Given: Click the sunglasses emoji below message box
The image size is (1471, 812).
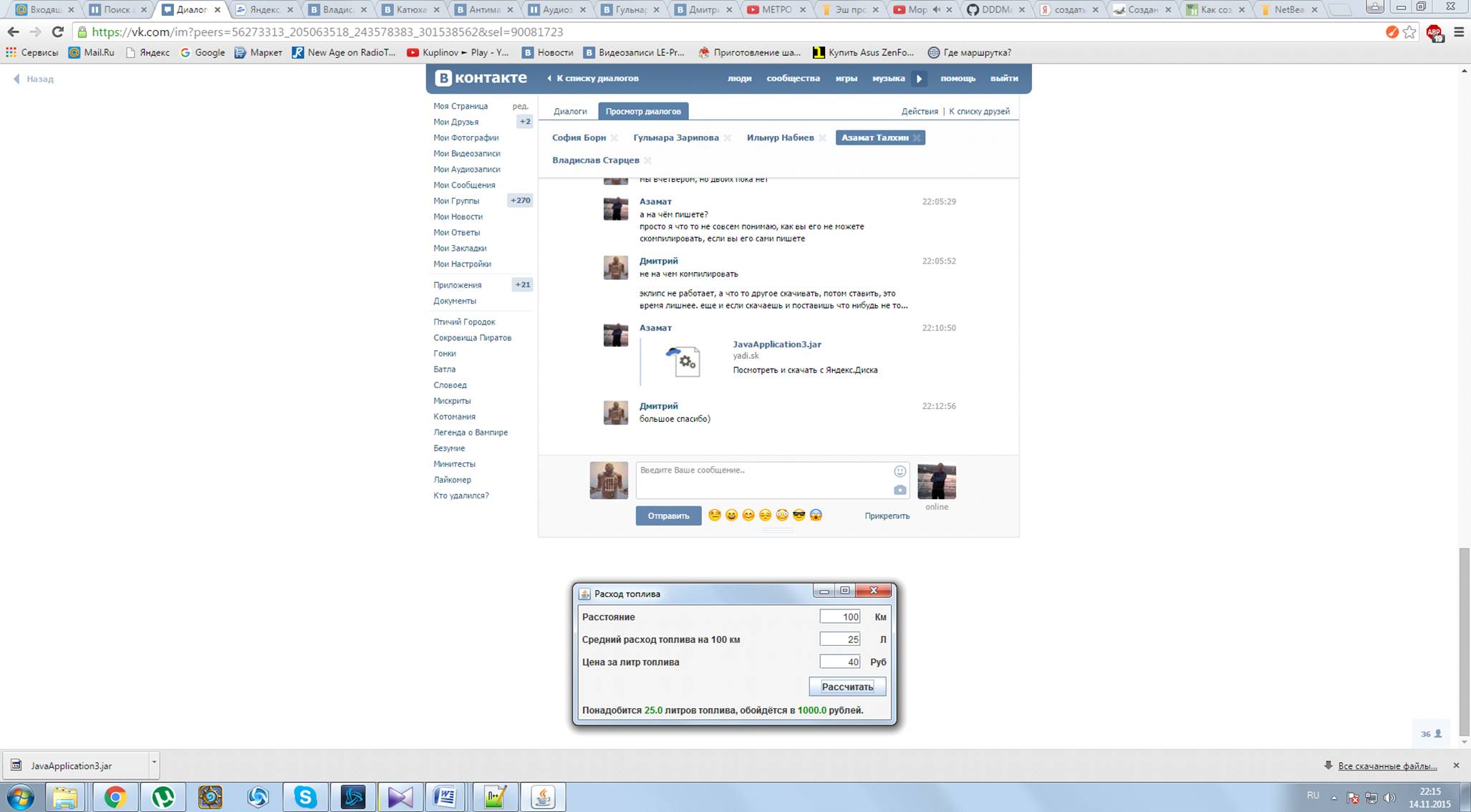Looking at the screenshot, I should pos(799,516).
